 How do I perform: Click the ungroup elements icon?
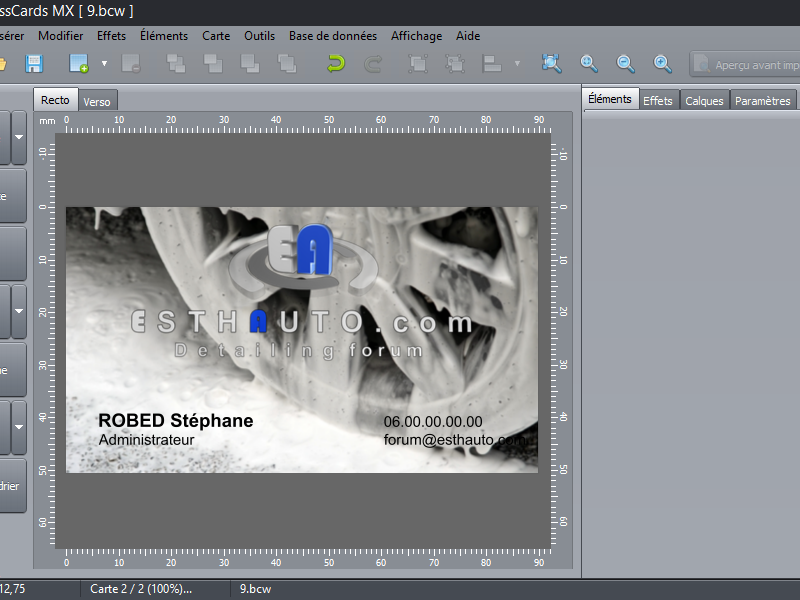click(455, 64)
